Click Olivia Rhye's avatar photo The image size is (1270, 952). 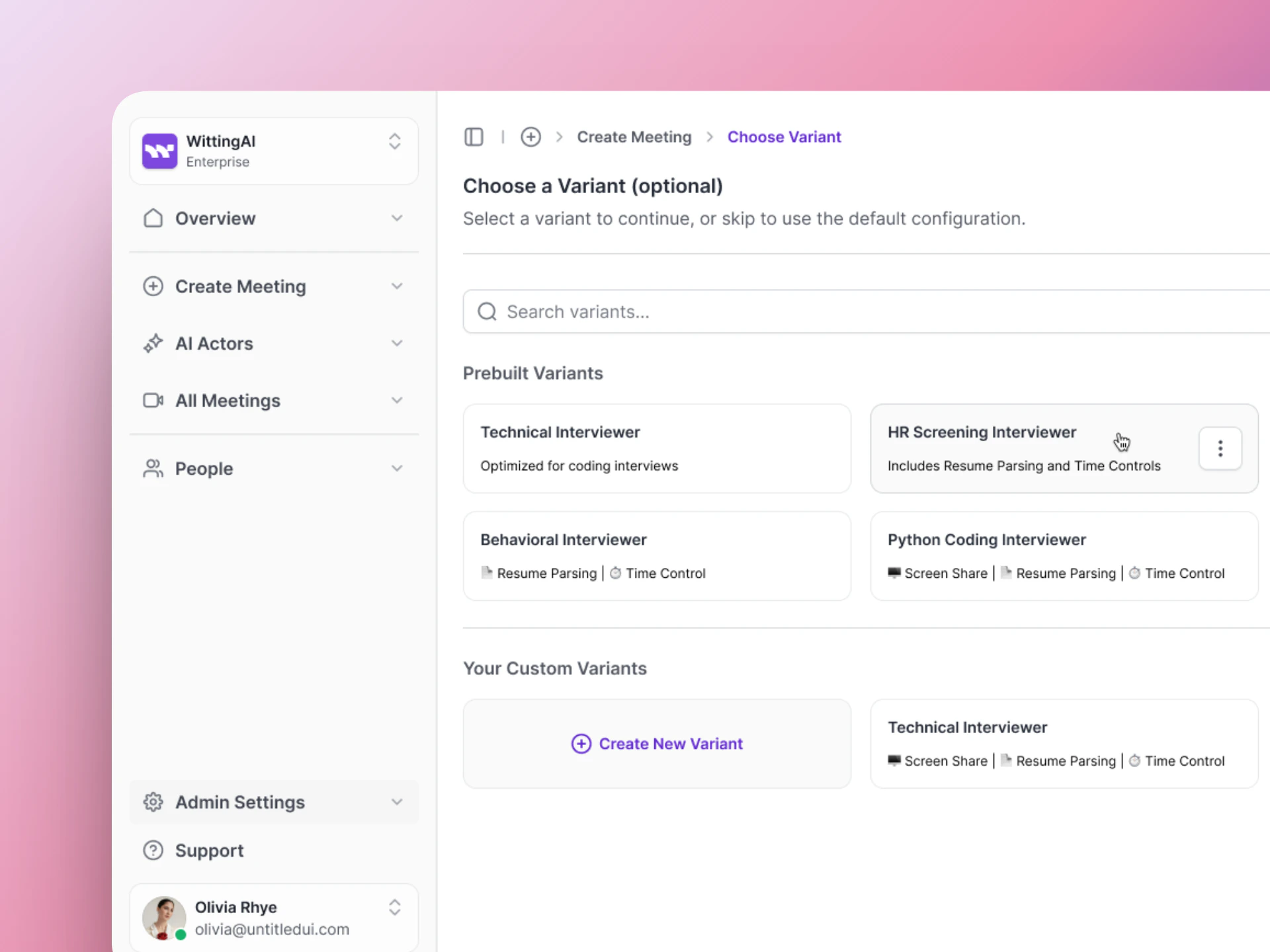pos(163,918)
